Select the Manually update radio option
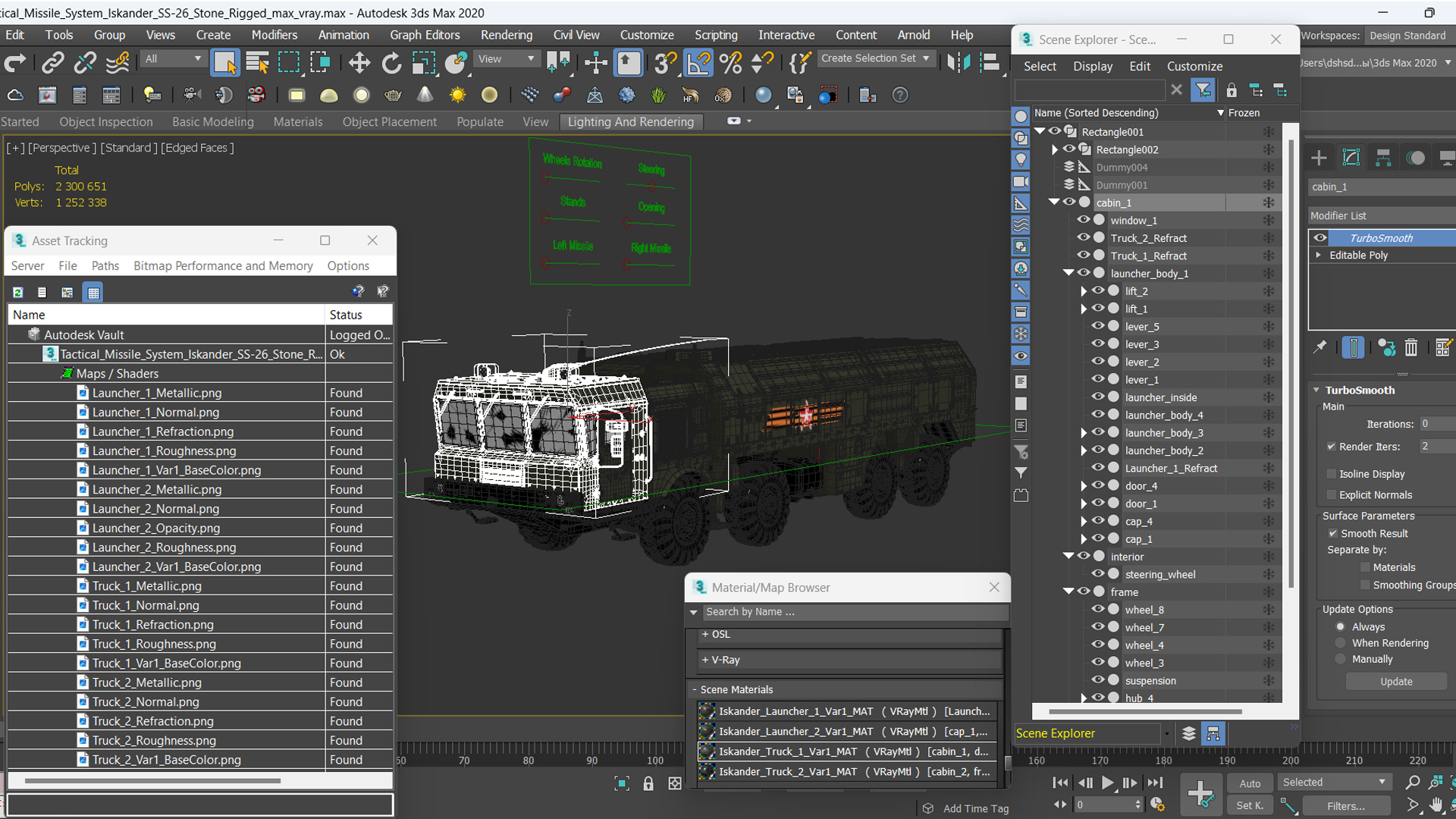Viewport: 1456px width, 819px height. (1341, 659)
